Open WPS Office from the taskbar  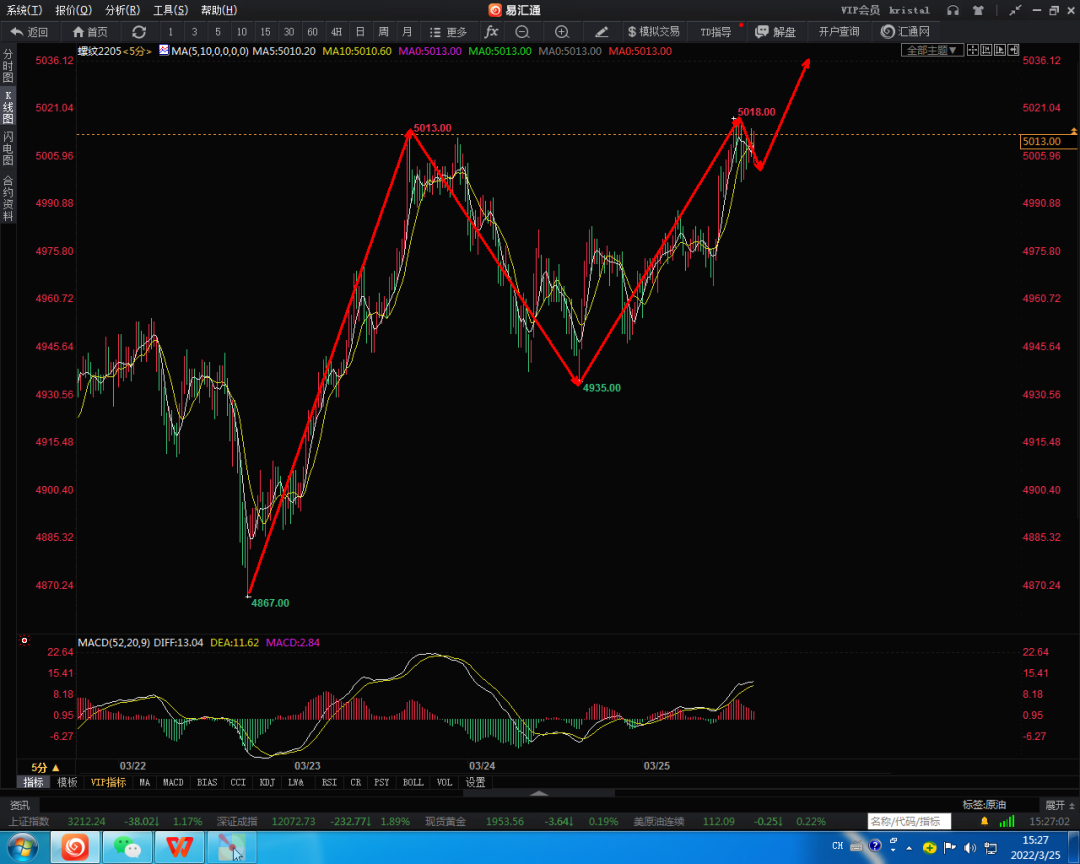pyautogui.click(x=180, y=847)
